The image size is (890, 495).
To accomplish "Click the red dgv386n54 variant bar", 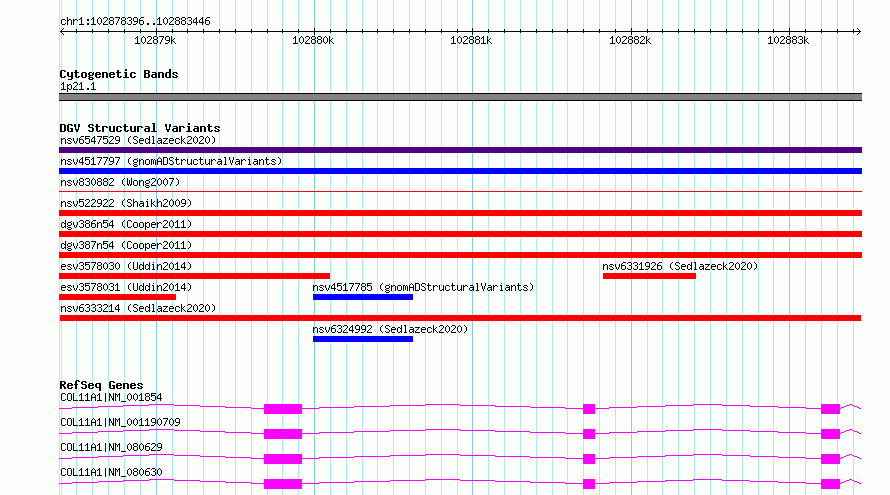I will pyautogui.click(x=460, y=234).
